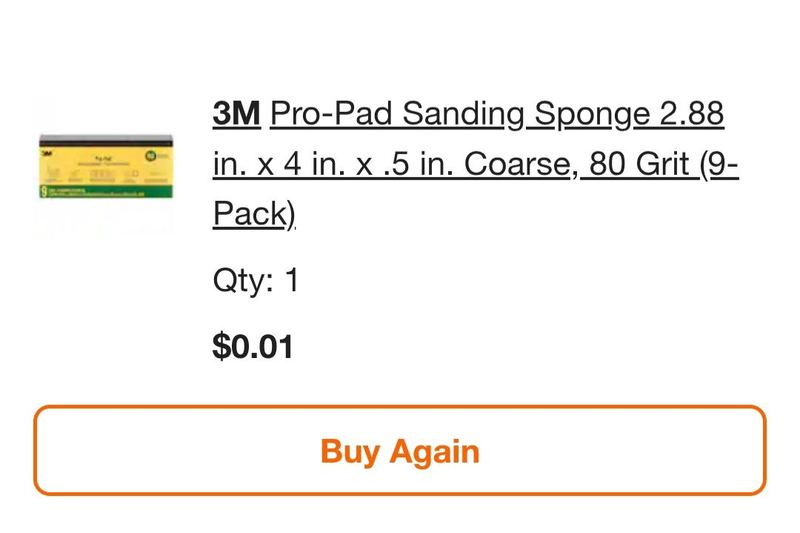Viewport: 800px width, 533px height.
Task: Click the 3M logo on package thumbnail
Action: 46,153
